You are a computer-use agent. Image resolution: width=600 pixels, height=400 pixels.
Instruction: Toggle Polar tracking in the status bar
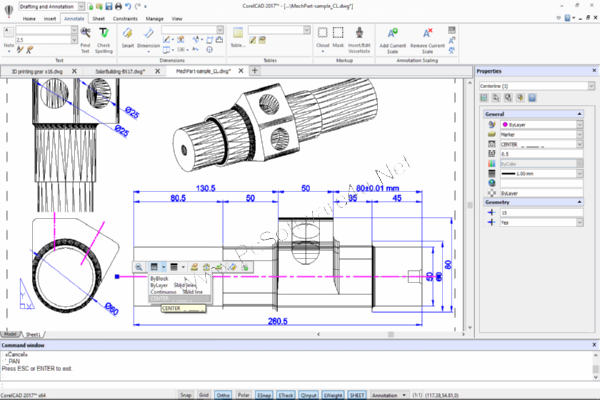243,395
